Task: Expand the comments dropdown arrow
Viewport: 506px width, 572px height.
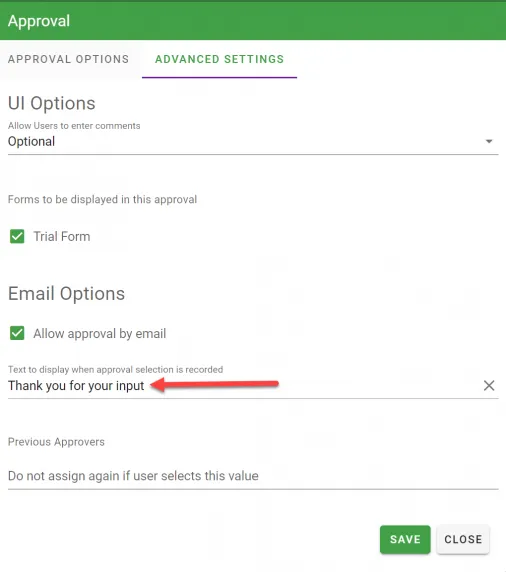Action: [489, 141]
